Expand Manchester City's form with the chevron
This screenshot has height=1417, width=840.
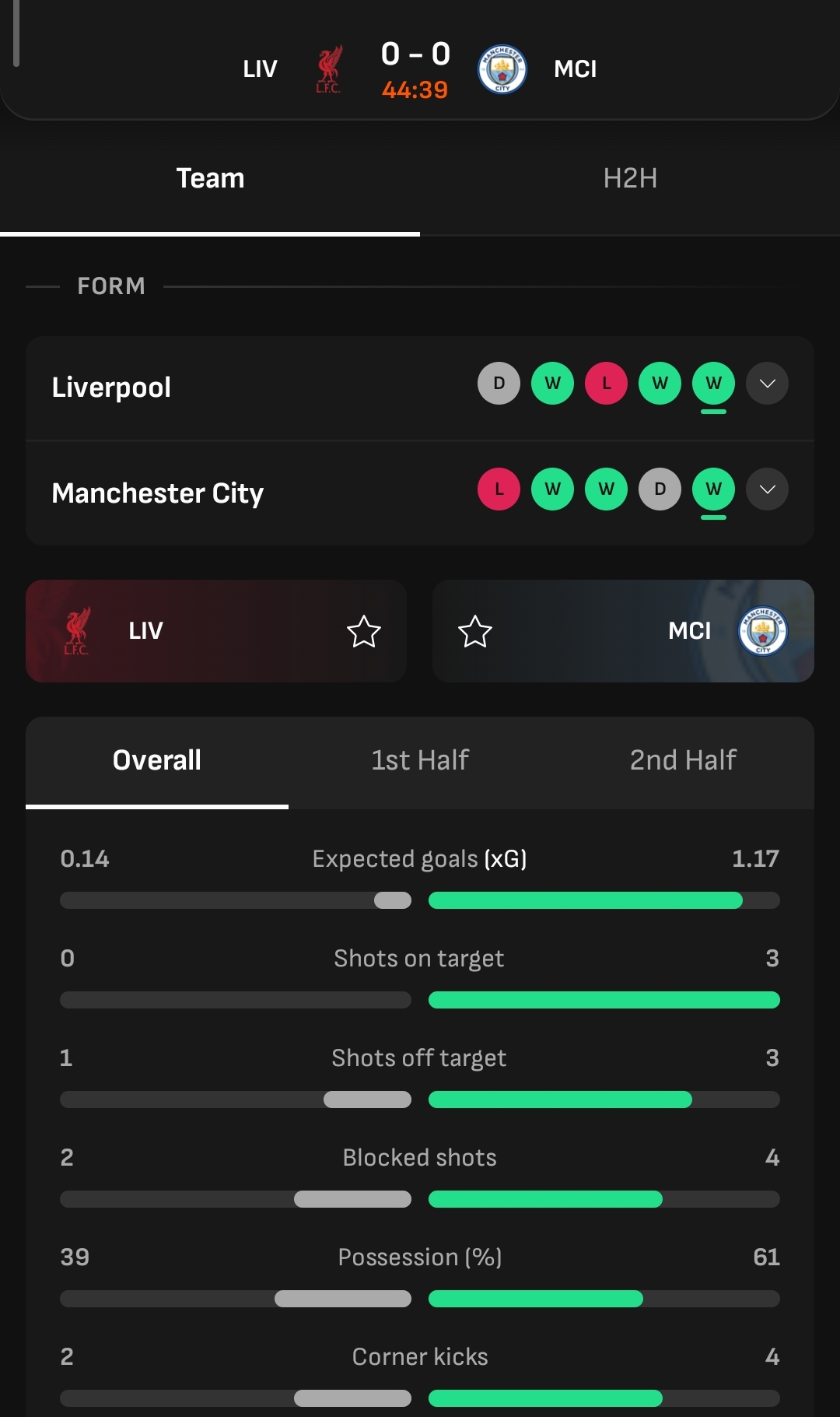[767, 489]
